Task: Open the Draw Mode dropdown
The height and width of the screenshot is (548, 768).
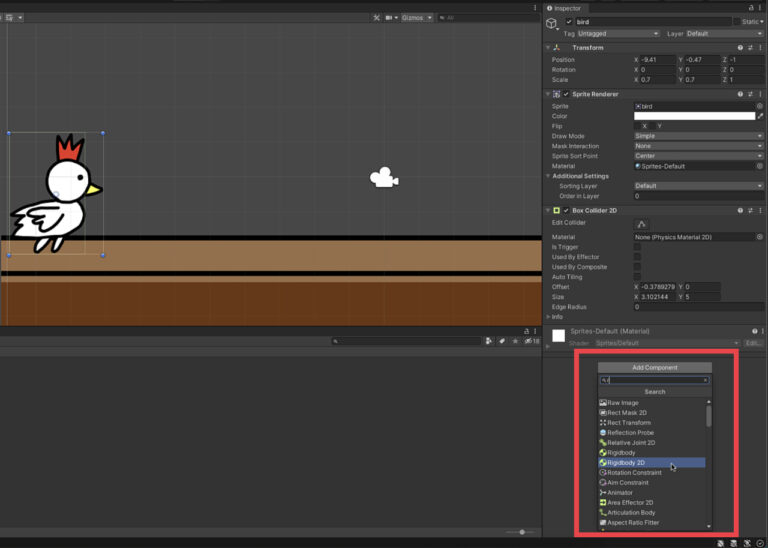Action: coord(699,136)
